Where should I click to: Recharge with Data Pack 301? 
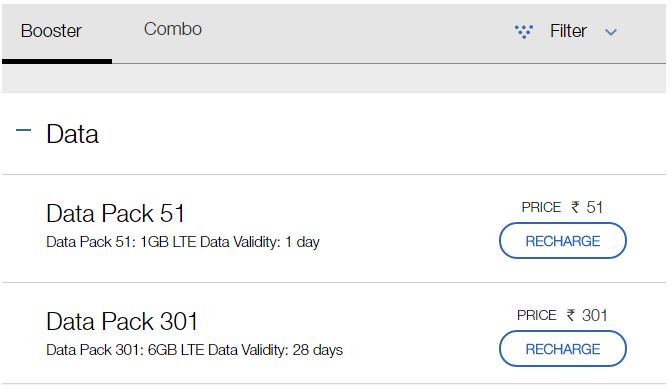(563, 349)
